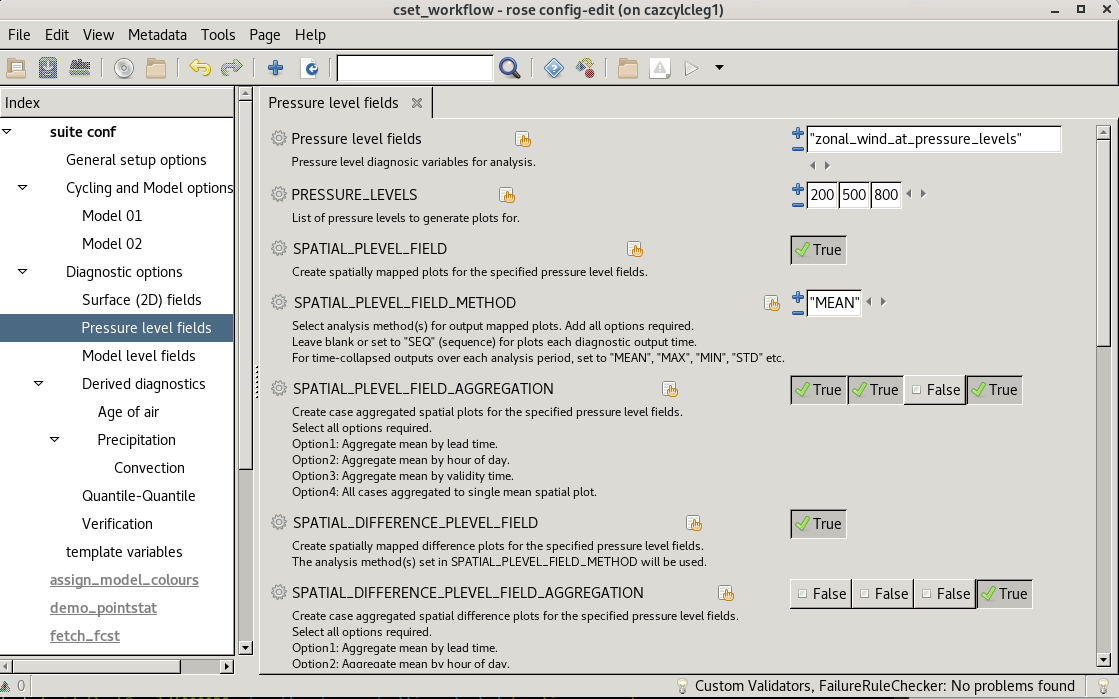Open the assign_model_colours link in Index

point(124,580)
